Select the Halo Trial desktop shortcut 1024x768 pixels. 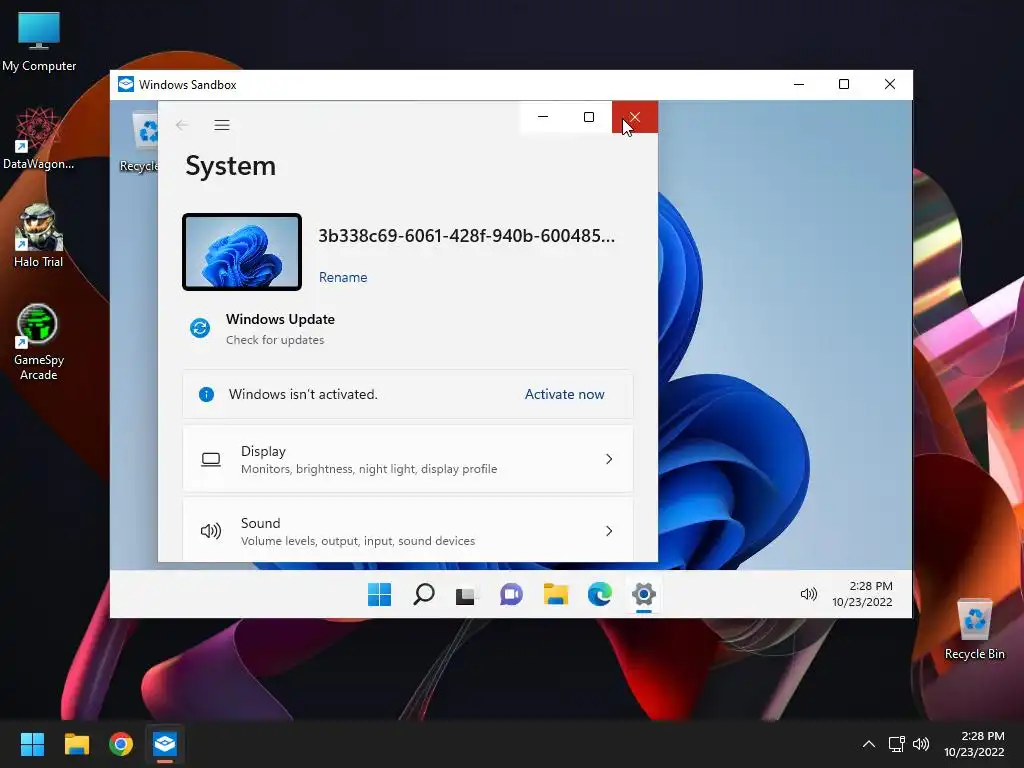tap(39, 236)
